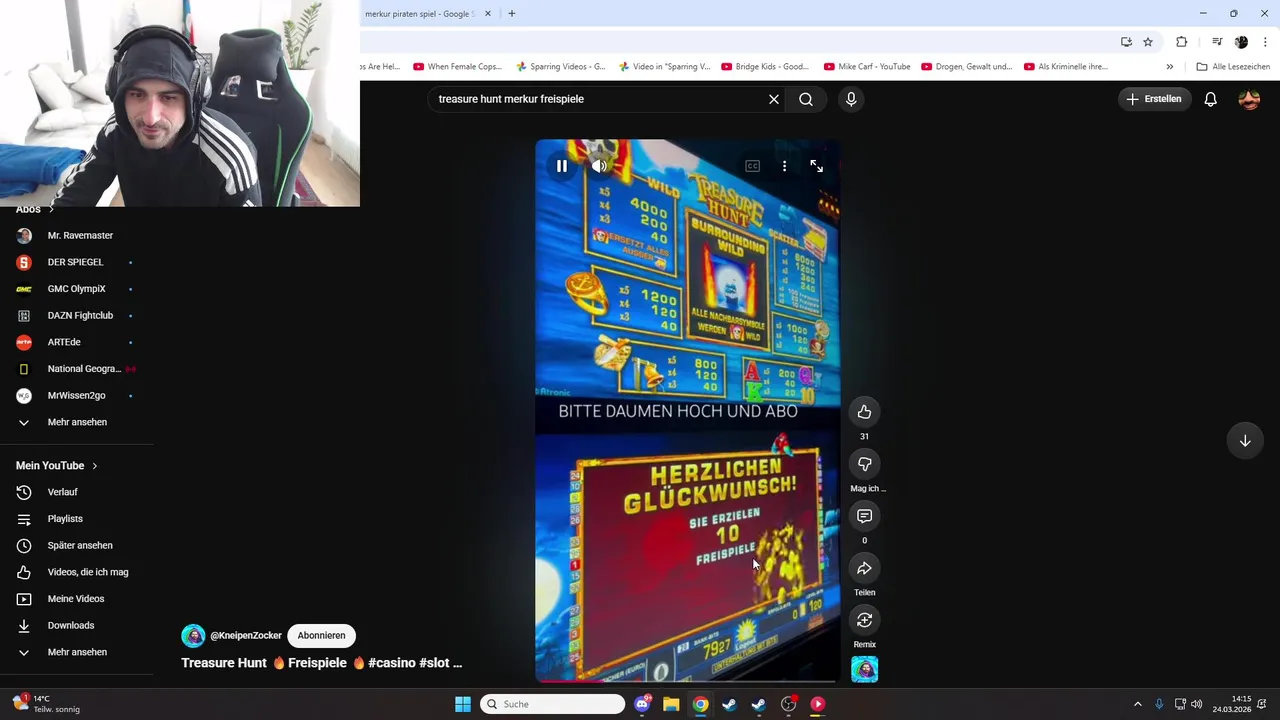The width and height of the screenshot is (1280, 720).
Task: Open the Short's sound thumbnail
Action: point(864,669)
